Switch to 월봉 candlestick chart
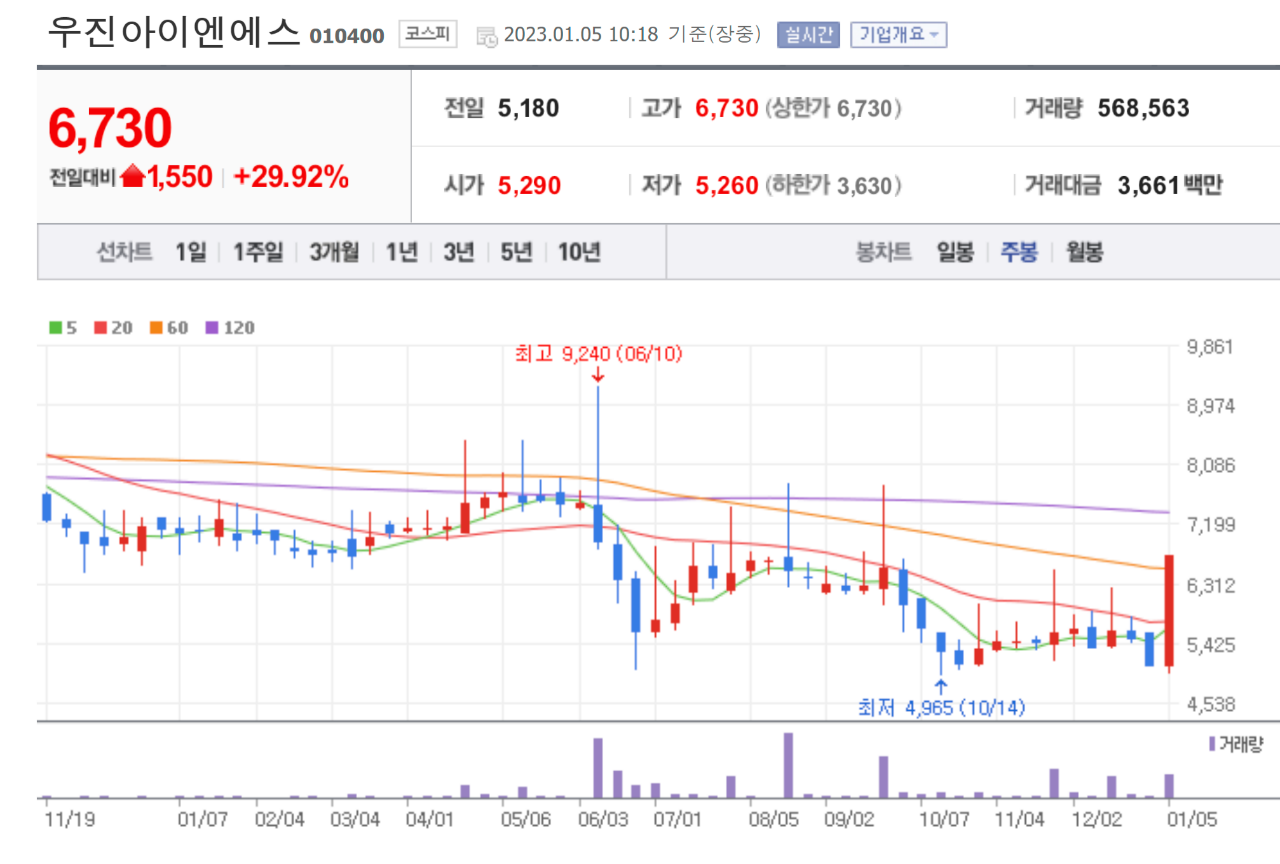Image resolution: width=1280 pixels, height=864 pixels. (1084, 252)
